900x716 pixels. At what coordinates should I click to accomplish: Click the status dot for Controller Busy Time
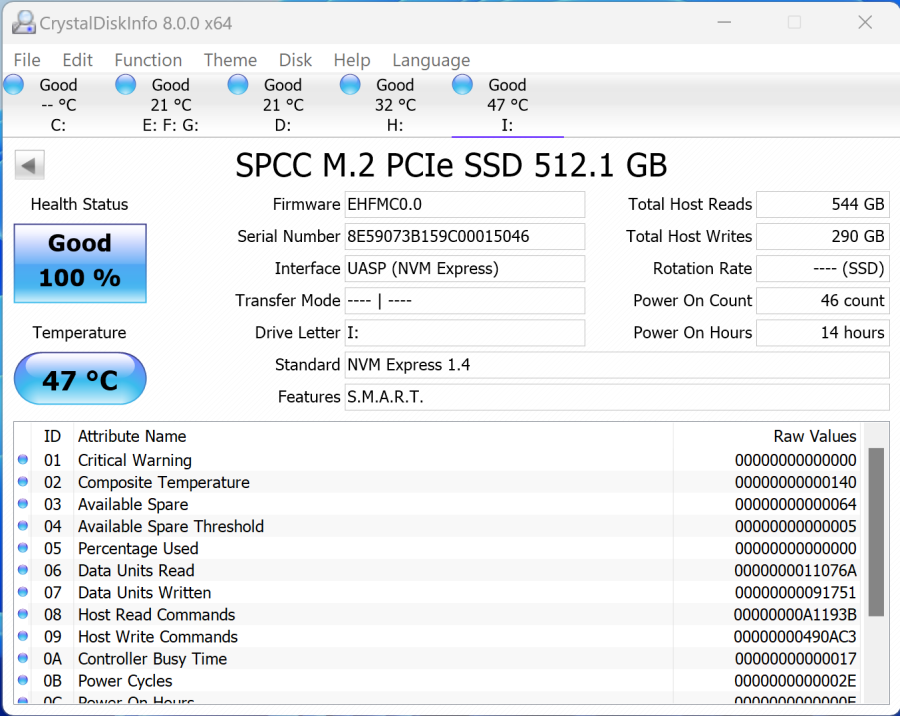click(x=23, y=658)
